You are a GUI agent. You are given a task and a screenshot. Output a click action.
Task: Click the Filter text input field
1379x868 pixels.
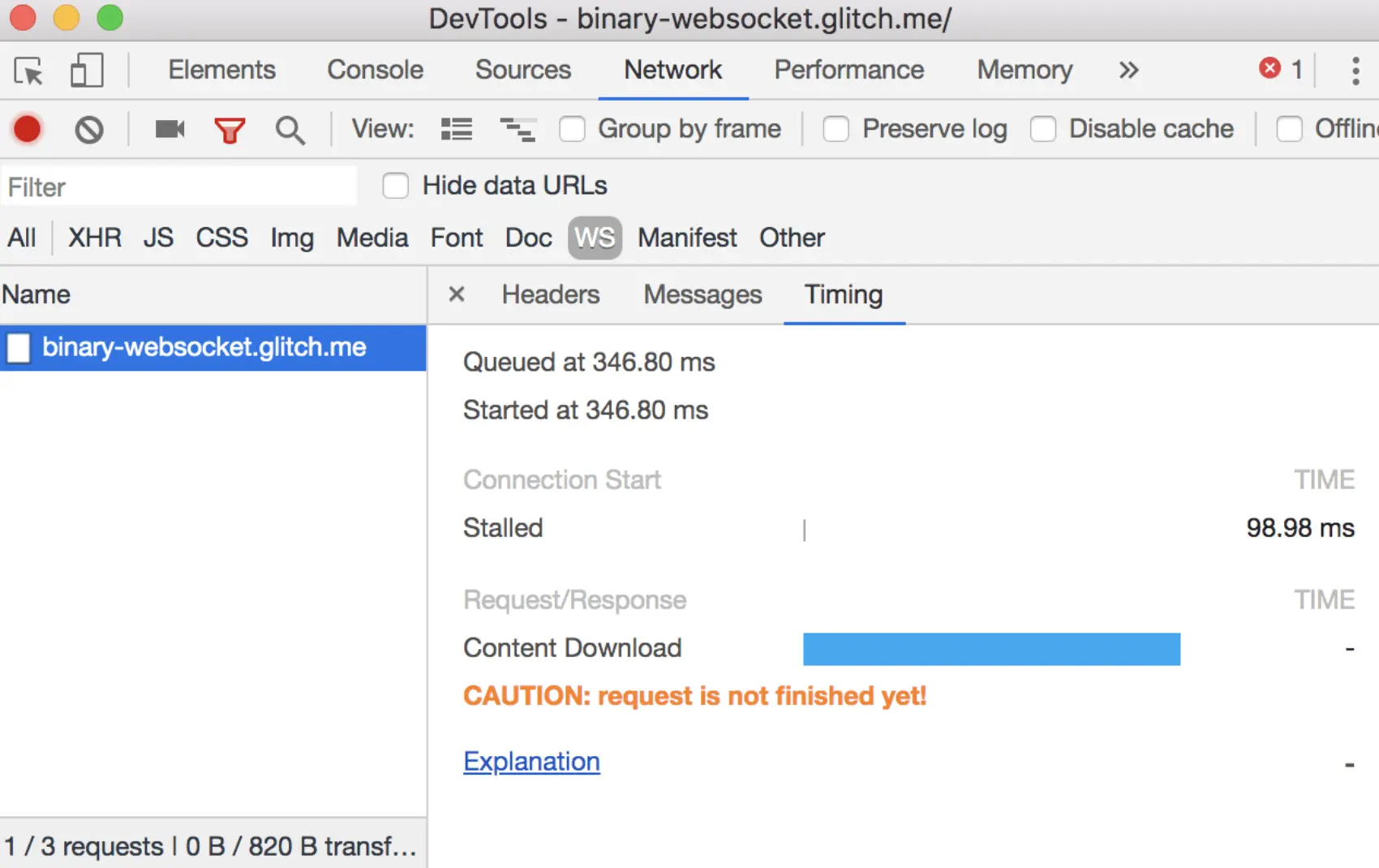click(178, 187)
